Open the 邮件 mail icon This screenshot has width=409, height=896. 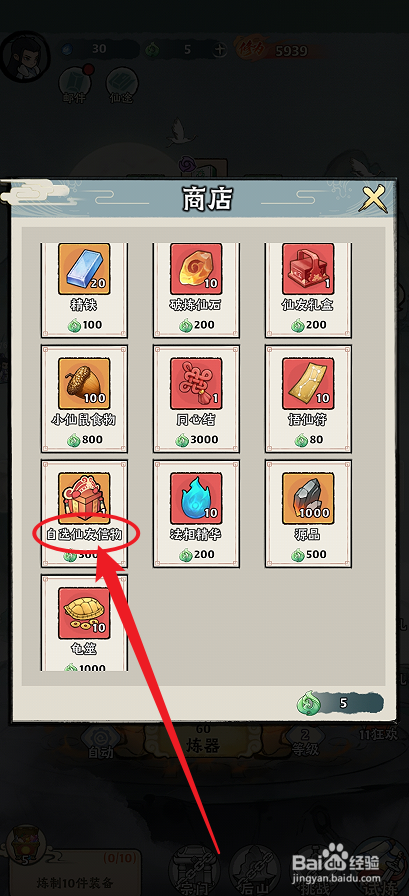pos(75,86)
